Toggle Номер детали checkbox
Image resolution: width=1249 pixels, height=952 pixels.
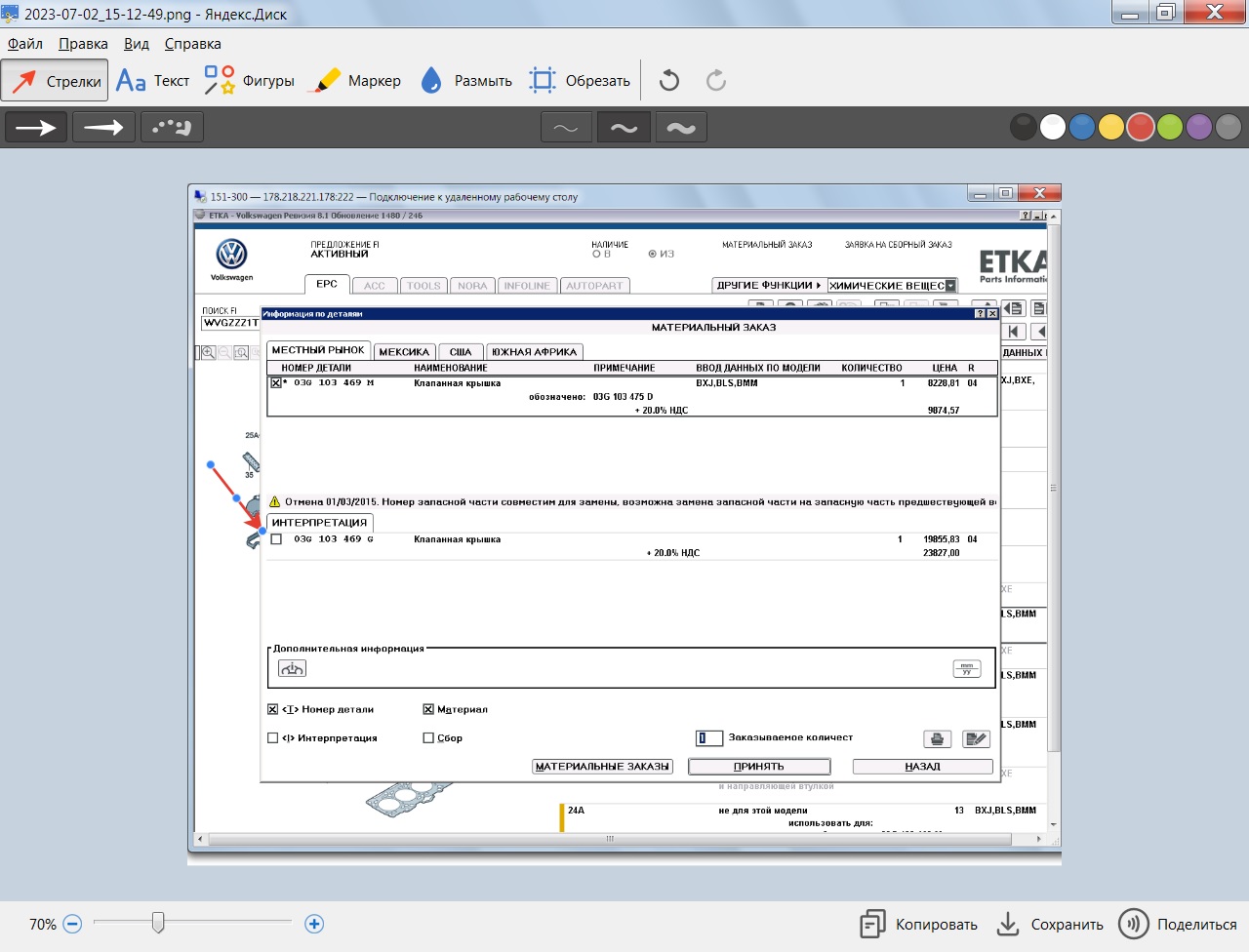272,709
